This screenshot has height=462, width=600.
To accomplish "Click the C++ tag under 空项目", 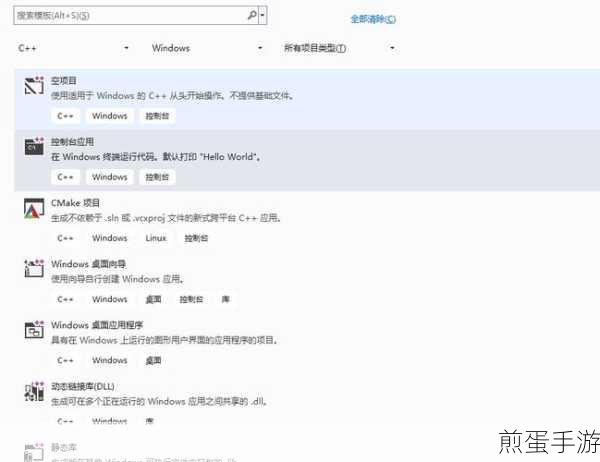I will pyautogui.click(x=65, y=116).
